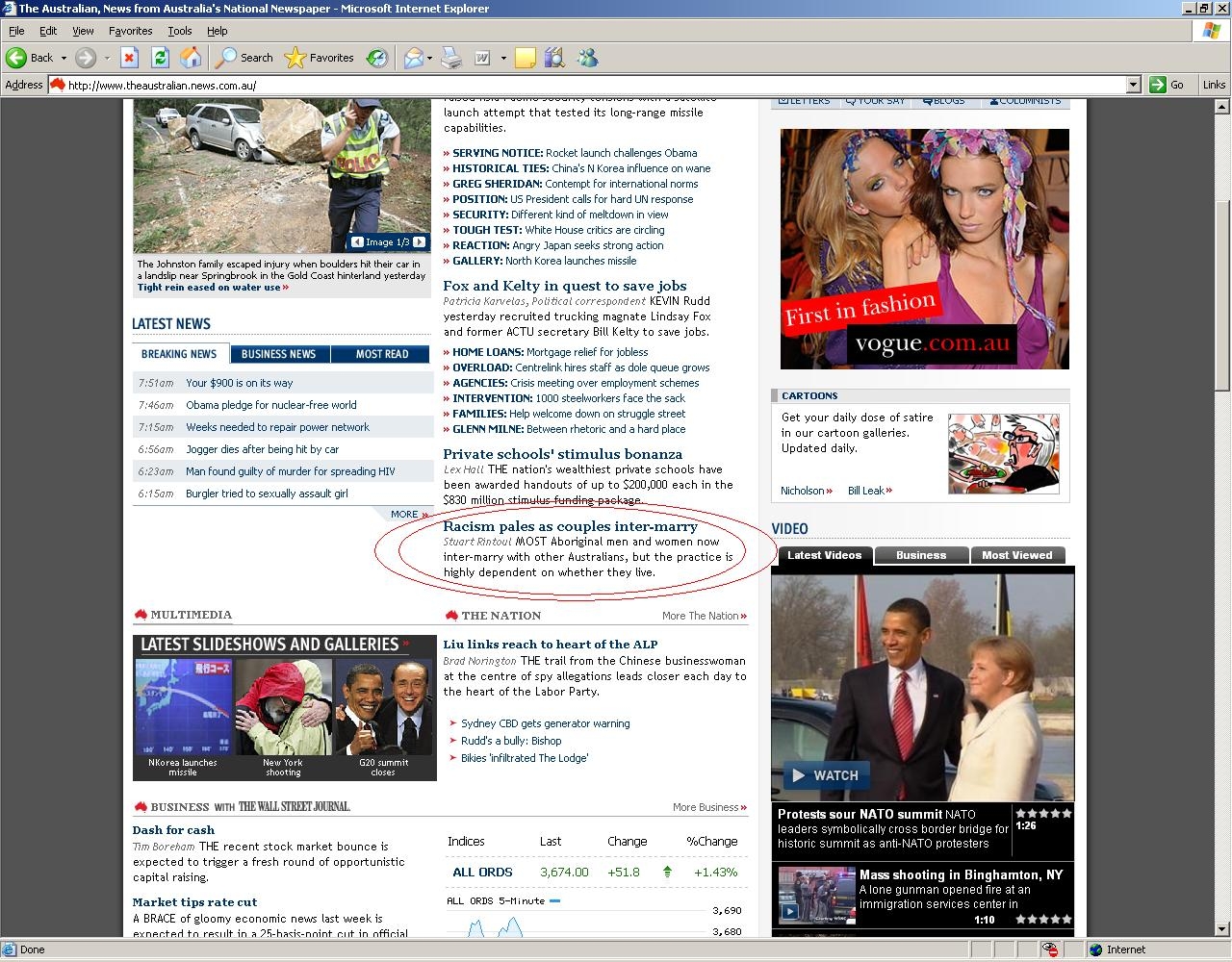Select the Latest Videos tab
Viewport: 1232px width, 962px height.
(x=824, y=555)
